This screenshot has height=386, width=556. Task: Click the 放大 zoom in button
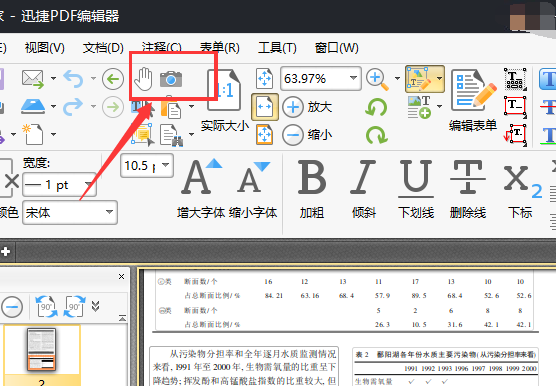[x=307, y=107]
